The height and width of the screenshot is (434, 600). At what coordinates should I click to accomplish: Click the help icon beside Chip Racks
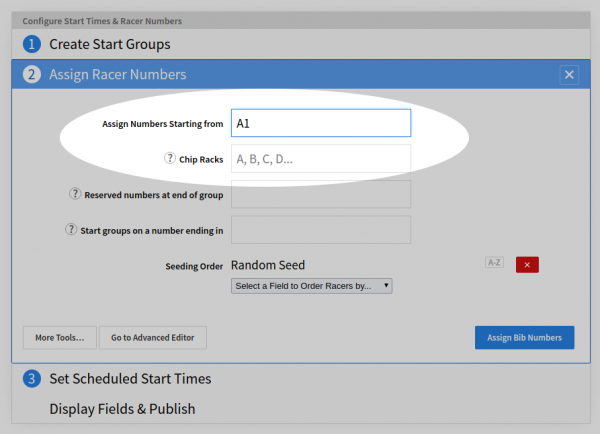170,158
